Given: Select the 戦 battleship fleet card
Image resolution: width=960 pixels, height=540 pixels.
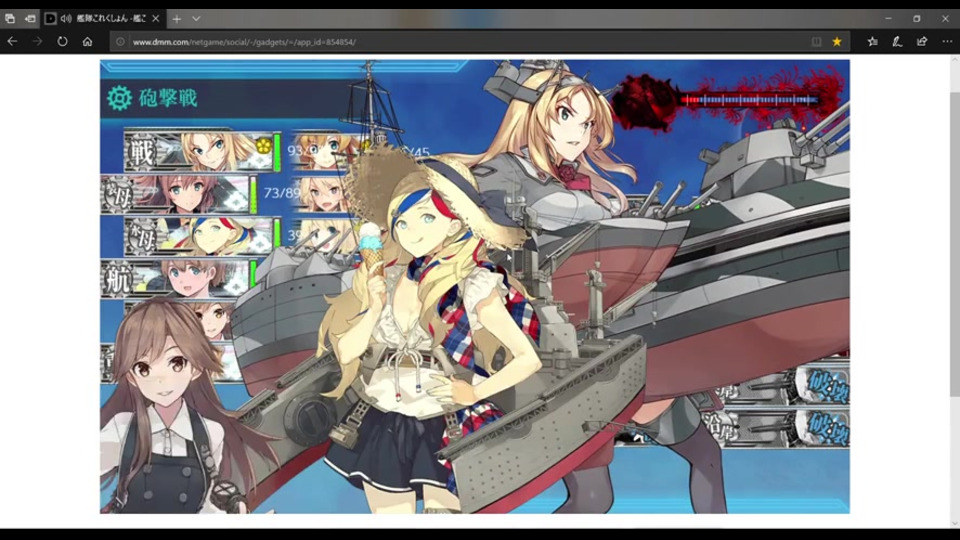Looking at the screenshot, I should 201,151.
